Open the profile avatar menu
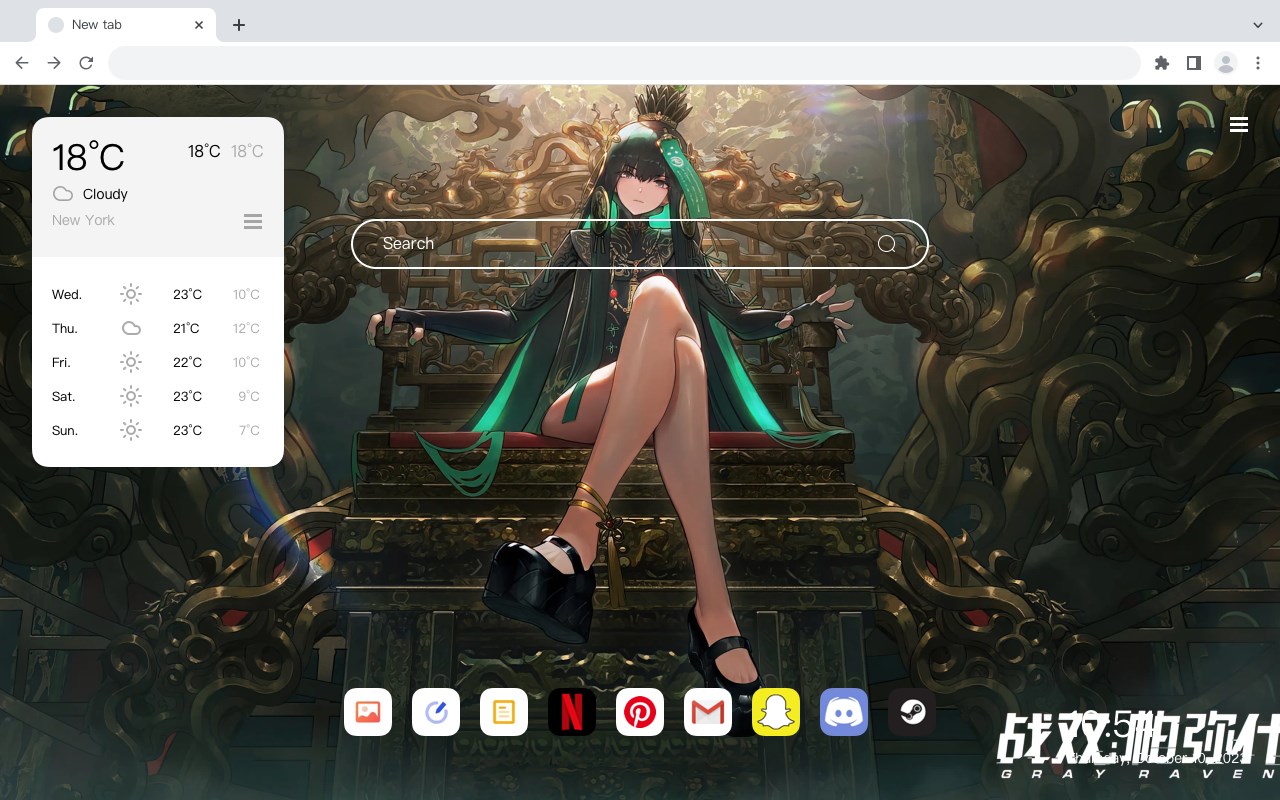Image resolution: width=1280 pixels, height=800 pixels. [1226, 63]
